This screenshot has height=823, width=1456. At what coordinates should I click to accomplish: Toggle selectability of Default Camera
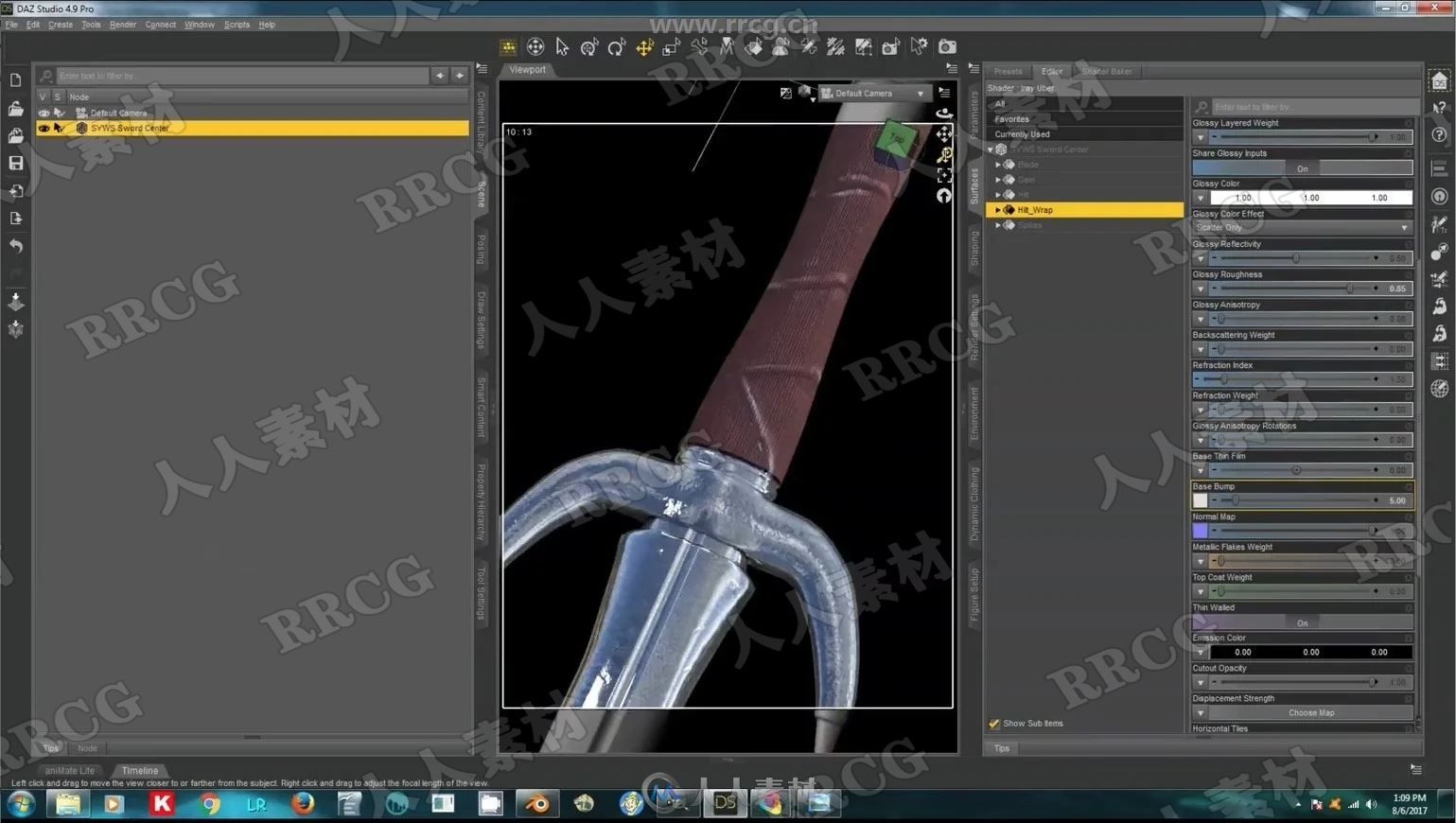[x=59, y=113]
